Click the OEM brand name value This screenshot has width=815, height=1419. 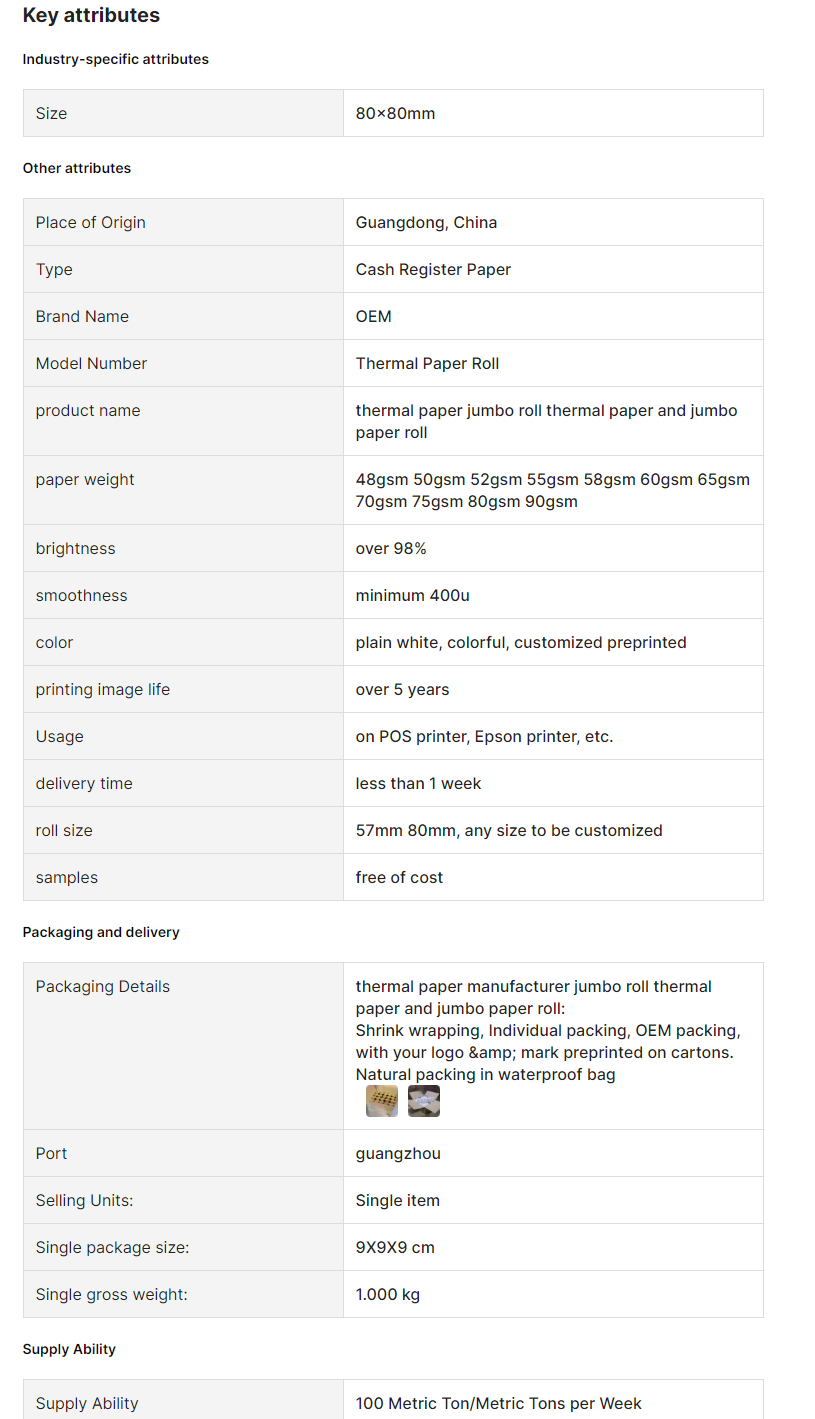click(x=374, y=316)
